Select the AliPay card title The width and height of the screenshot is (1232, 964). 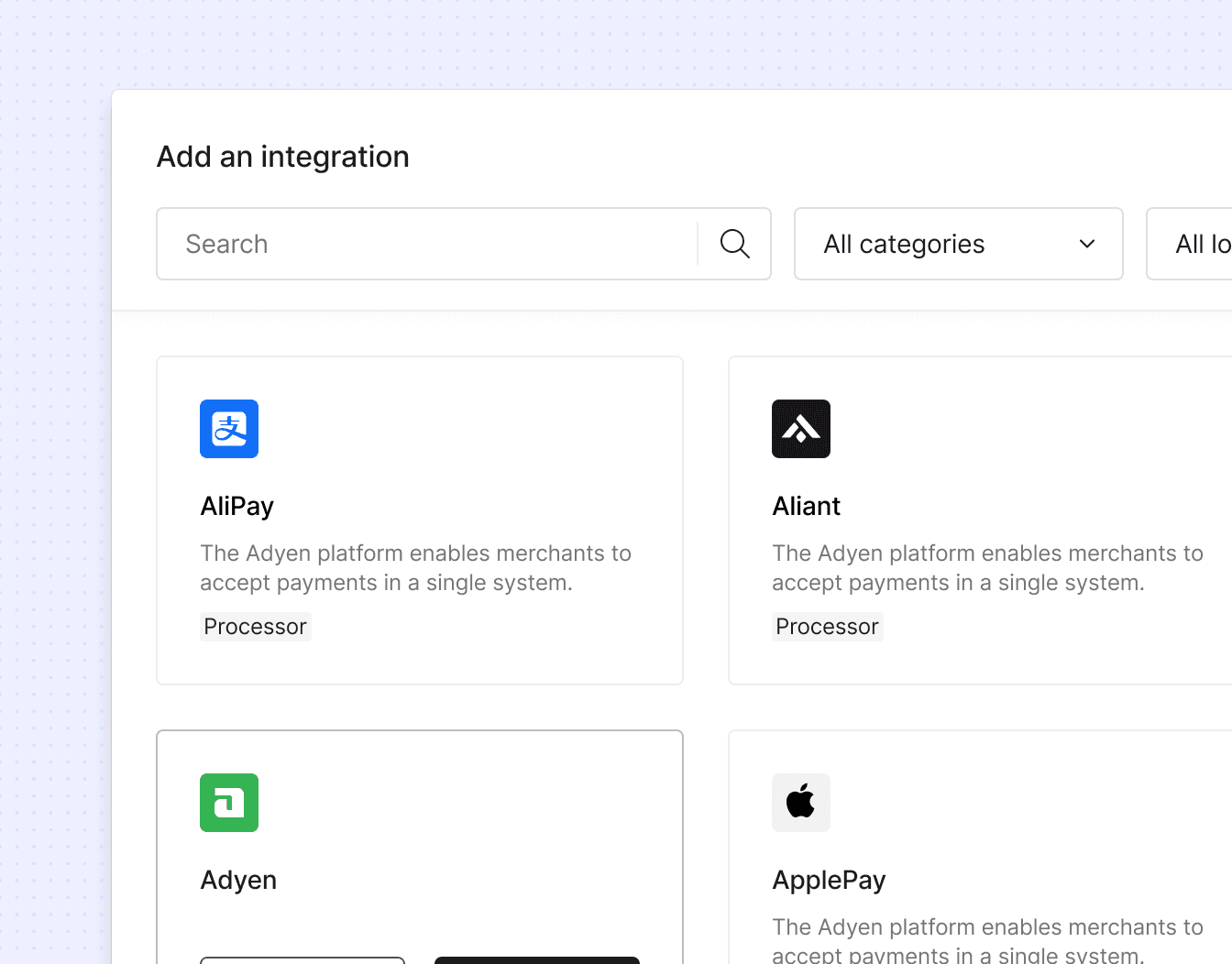click(x=237, y=507)
